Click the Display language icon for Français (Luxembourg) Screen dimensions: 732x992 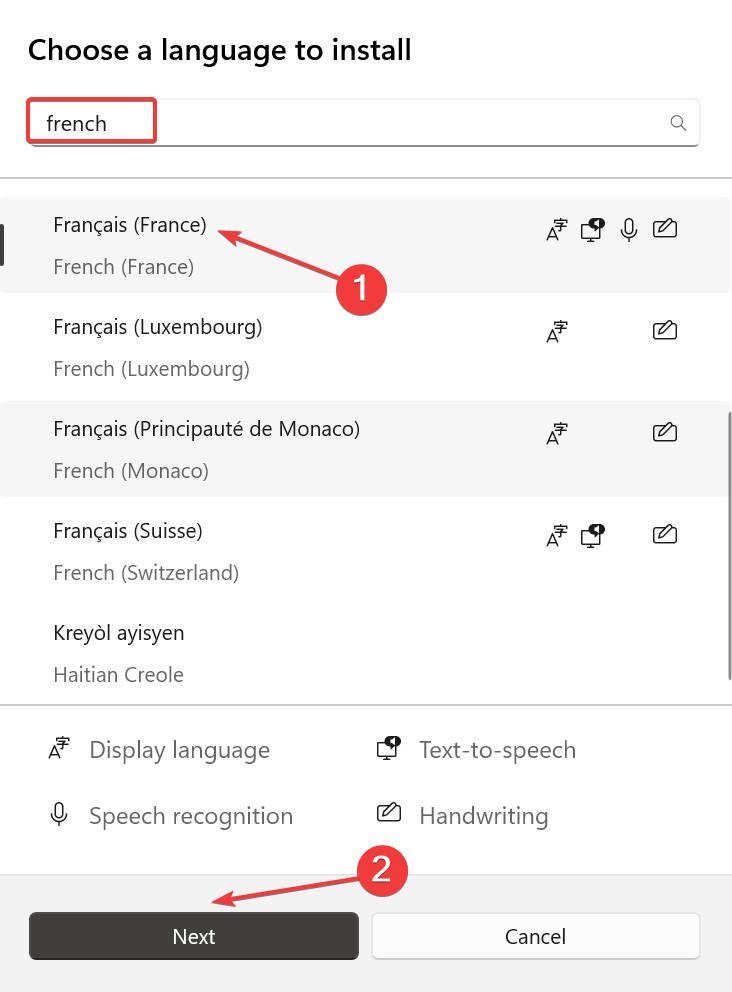click(556, 330)
